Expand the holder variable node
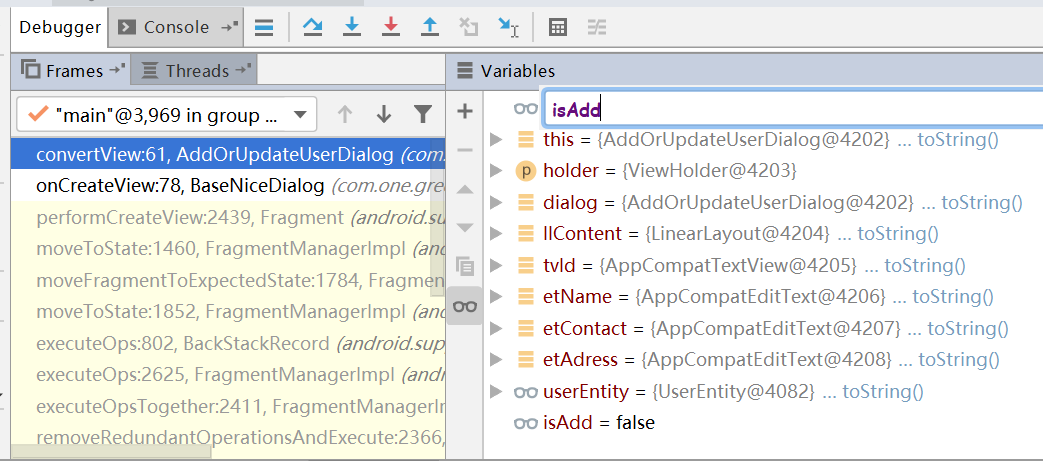 [495, 171]
